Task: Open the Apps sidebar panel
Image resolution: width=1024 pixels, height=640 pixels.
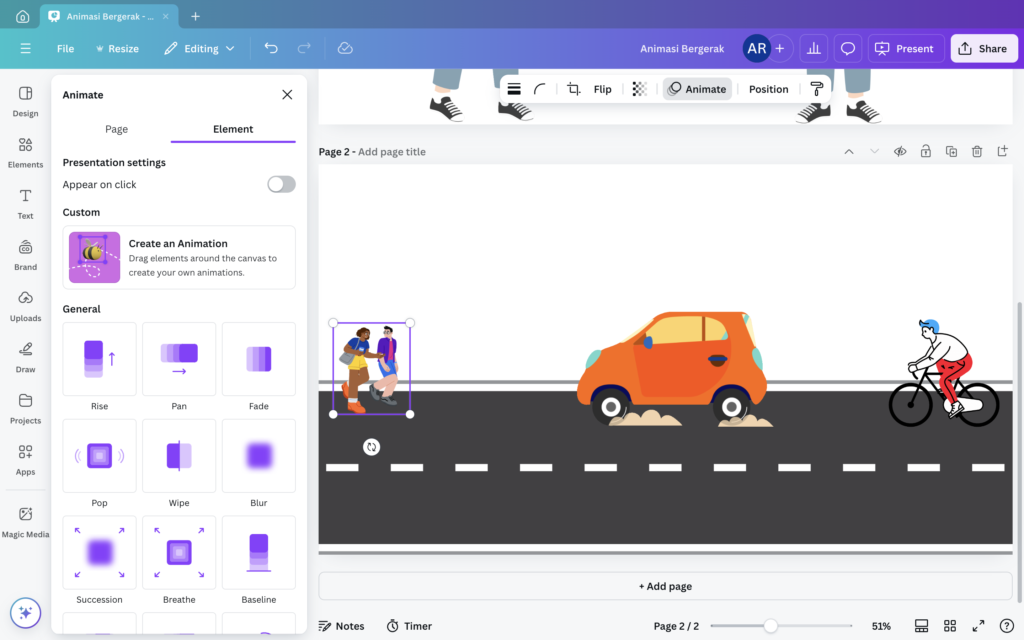Action: point(25,460)
